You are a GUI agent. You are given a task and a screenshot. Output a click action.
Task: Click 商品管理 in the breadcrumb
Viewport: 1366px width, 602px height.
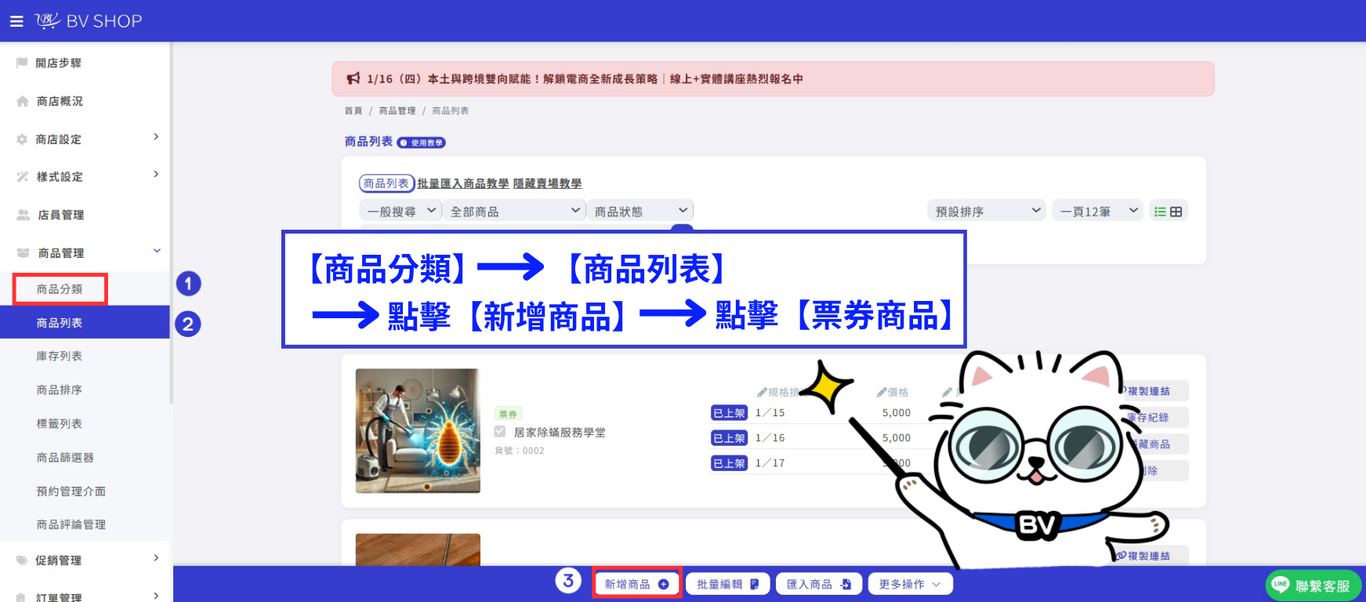397,111
